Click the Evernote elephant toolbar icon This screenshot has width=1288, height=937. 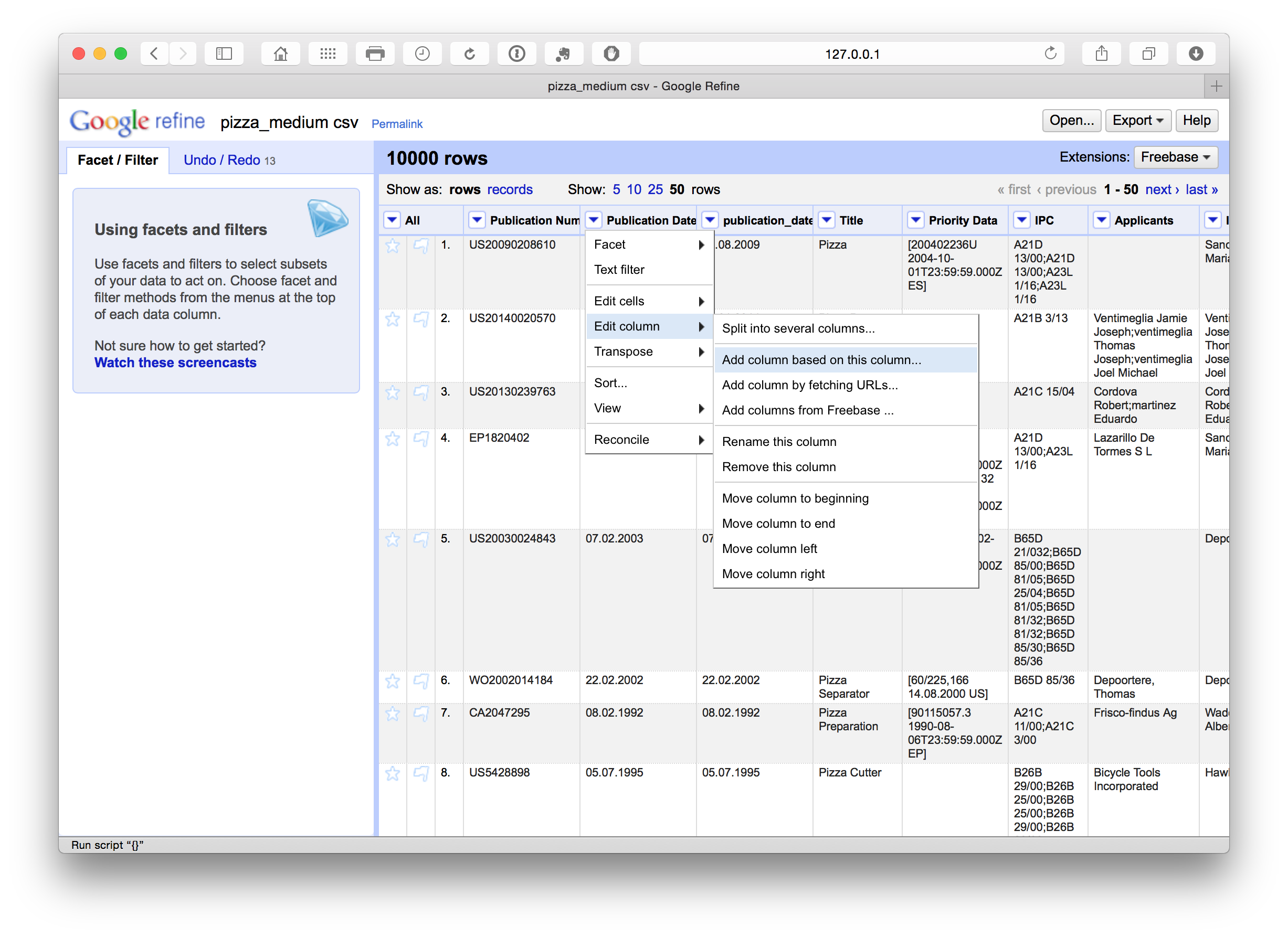pos(563,54)
